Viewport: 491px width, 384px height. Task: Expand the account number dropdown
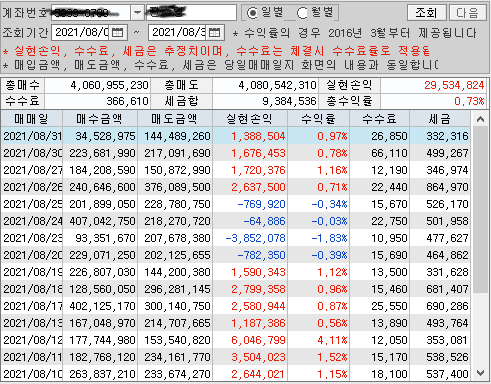click(x=137, y=13)
